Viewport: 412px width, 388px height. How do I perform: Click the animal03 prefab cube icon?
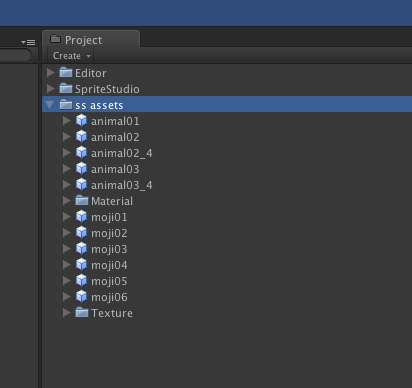[81, 168]
